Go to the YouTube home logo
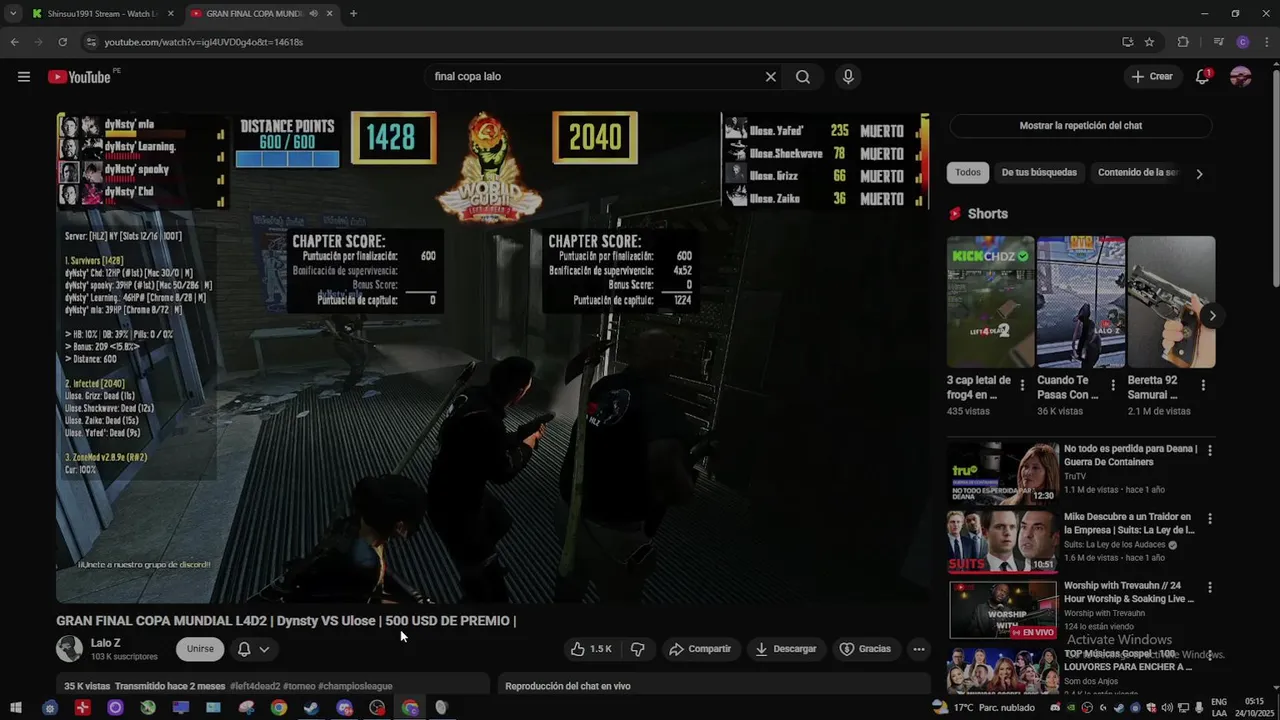This screenshot has height=720, width=1280. 79,77
